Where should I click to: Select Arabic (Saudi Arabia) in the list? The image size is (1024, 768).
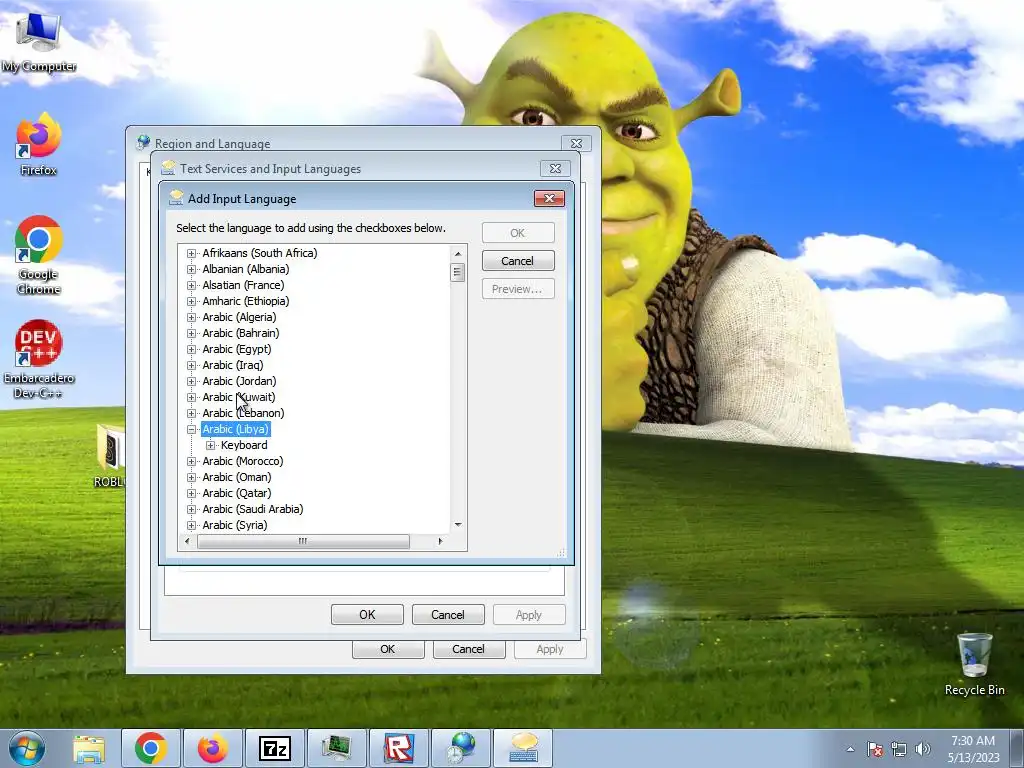253,509
